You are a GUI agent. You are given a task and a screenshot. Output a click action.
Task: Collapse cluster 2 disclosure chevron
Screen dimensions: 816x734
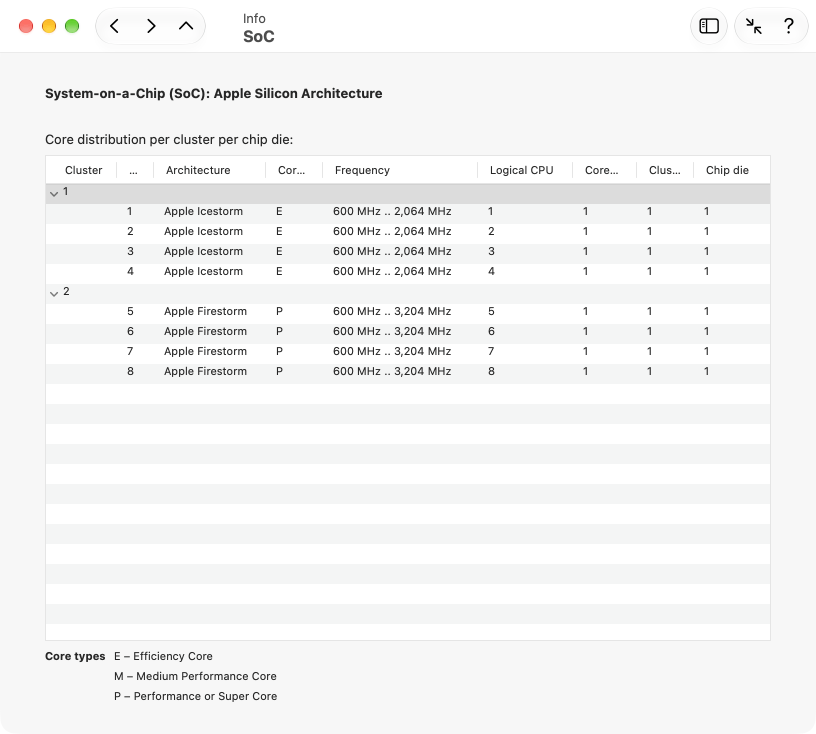click(x=54, y=294)
